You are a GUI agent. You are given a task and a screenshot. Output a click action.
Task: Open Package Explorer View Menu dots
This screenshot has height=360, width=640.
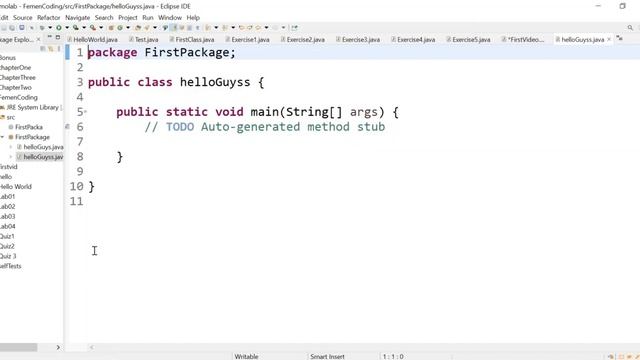(x=59, y=49)
